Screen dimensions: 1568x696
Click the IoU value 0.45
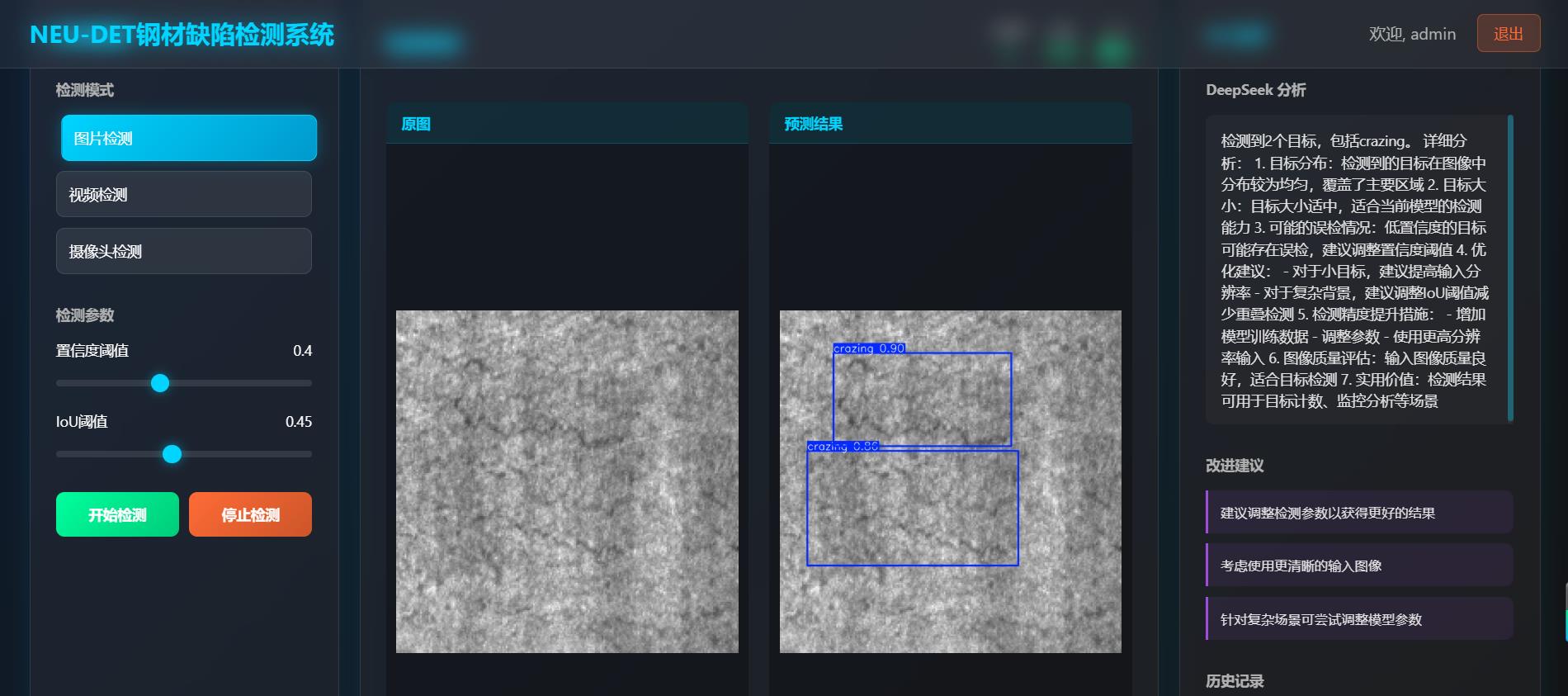[x=299, y=422]
